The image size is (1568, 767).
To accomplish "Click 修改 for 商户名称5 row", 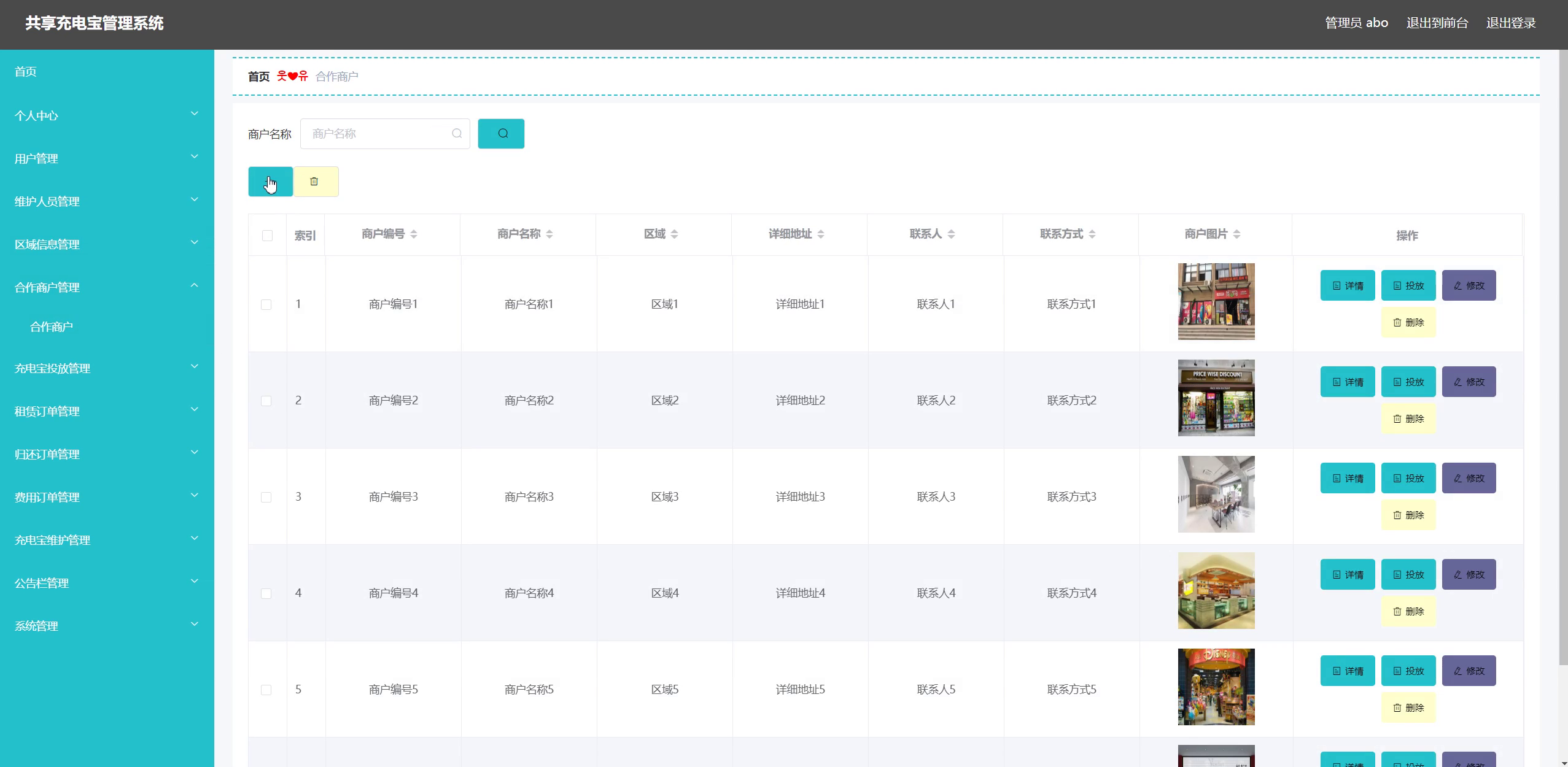I will point(1469,671).
